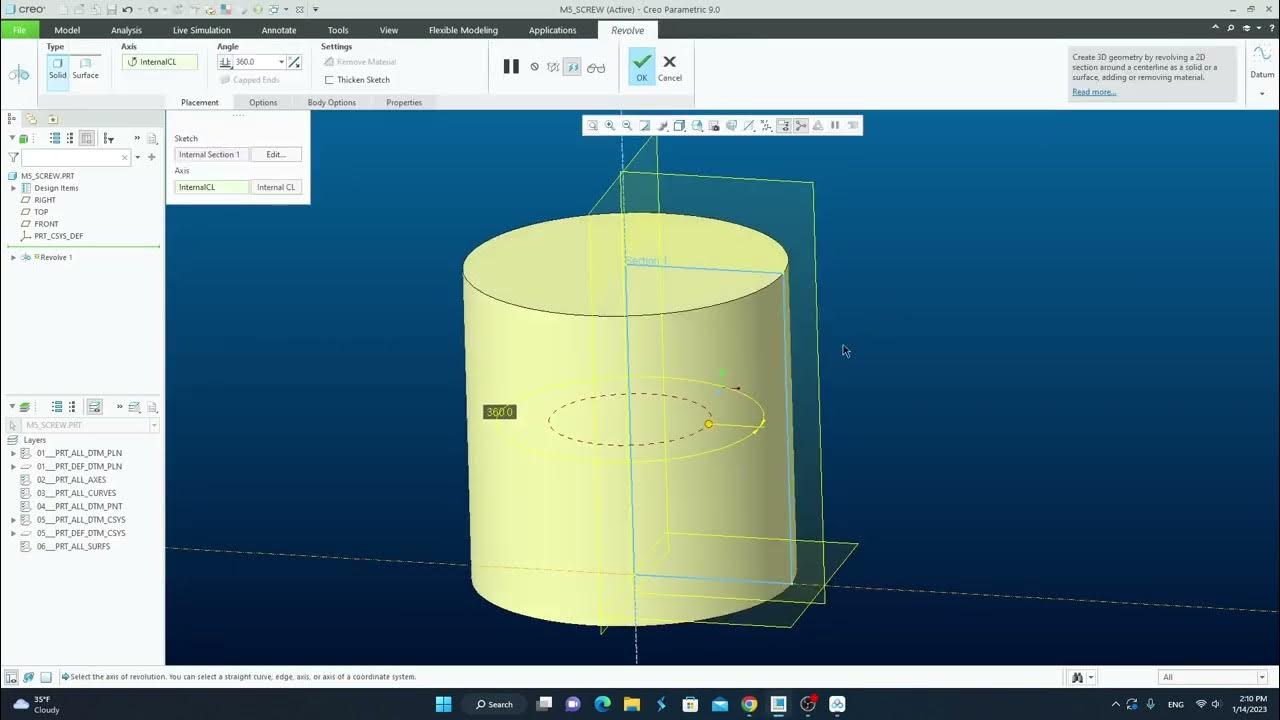Click Refit view icon
Screen dimensions: 1280x720
[593, 125]
